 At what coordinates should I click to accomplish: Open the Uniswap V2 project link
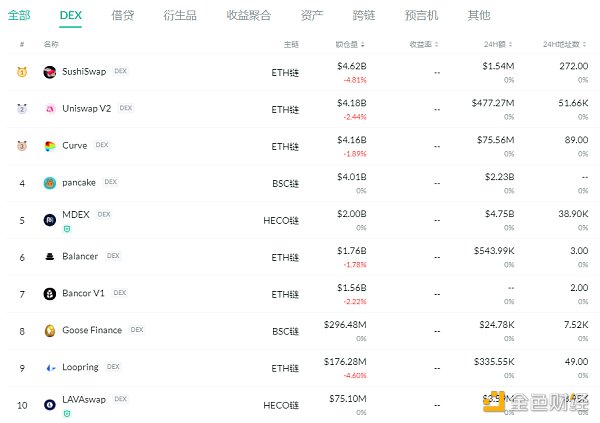coord(87,108)
